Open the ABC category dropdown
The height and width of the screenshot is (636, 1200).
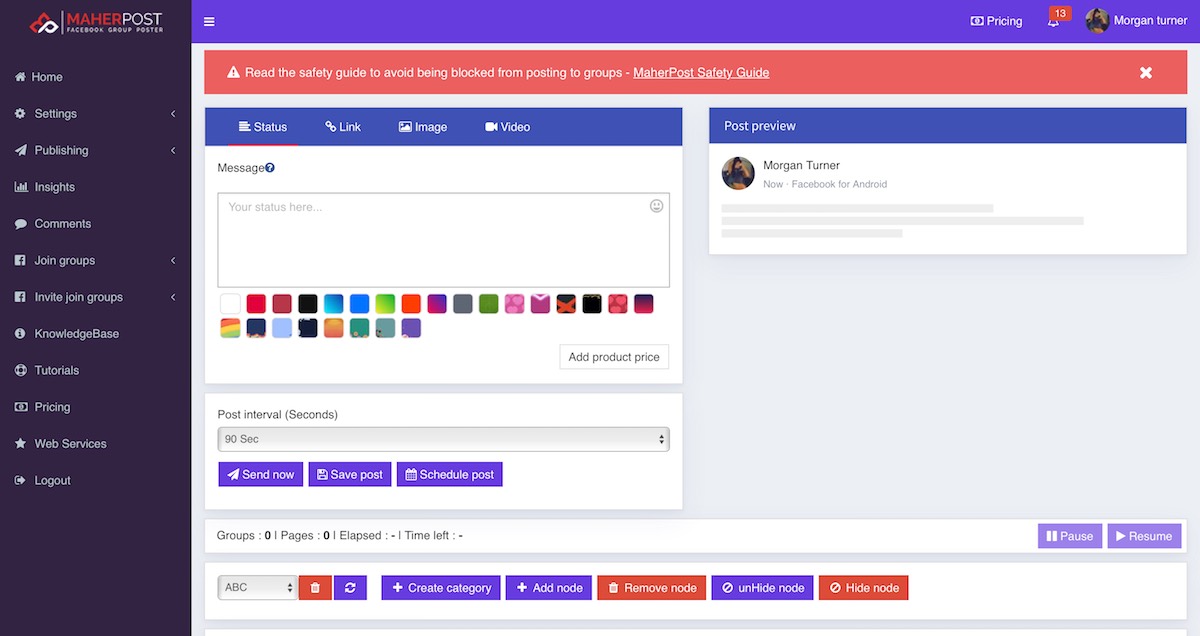258,588
